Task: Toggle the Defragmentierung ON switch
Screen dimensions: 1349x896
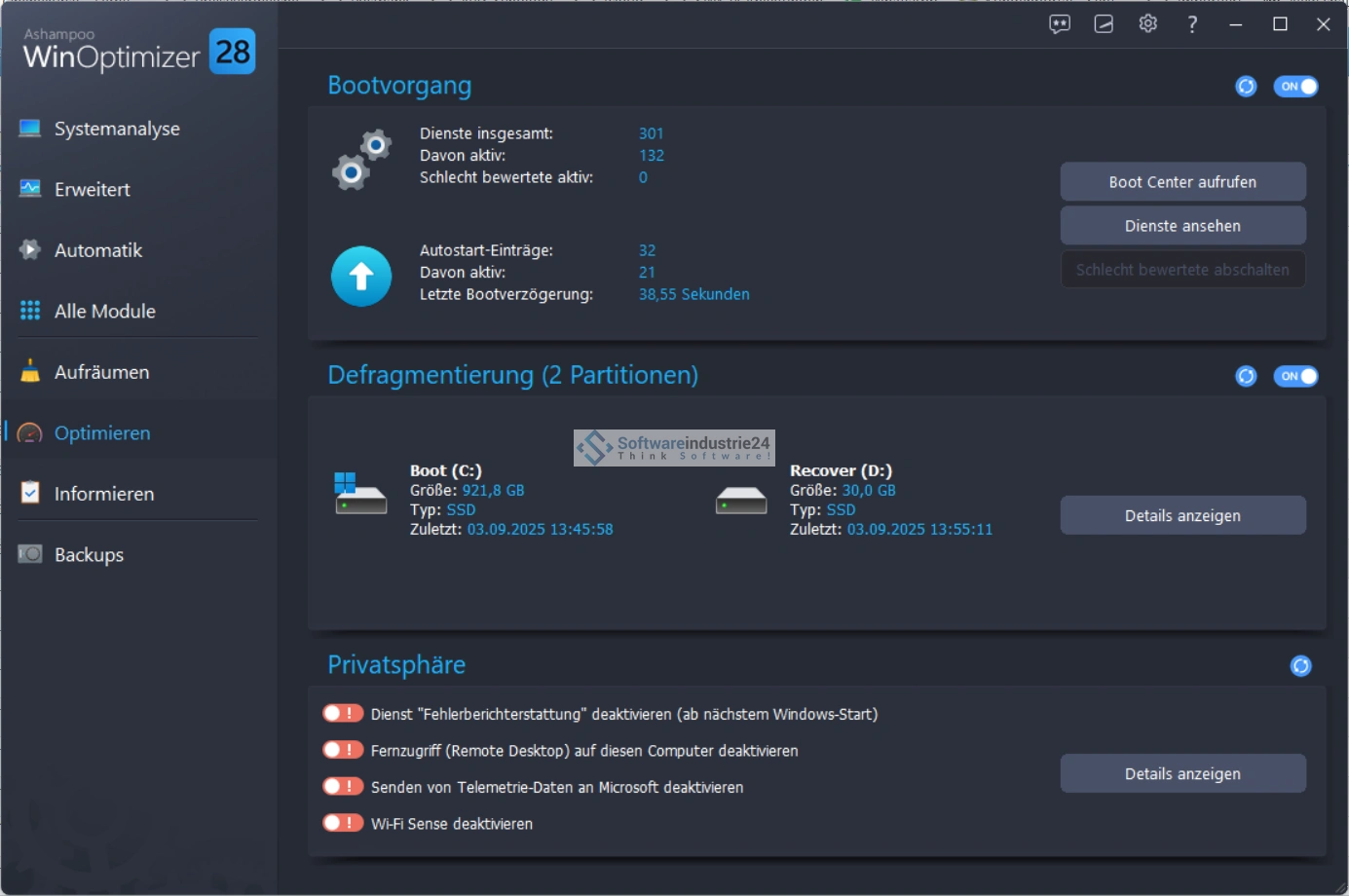Action: 1295,376
